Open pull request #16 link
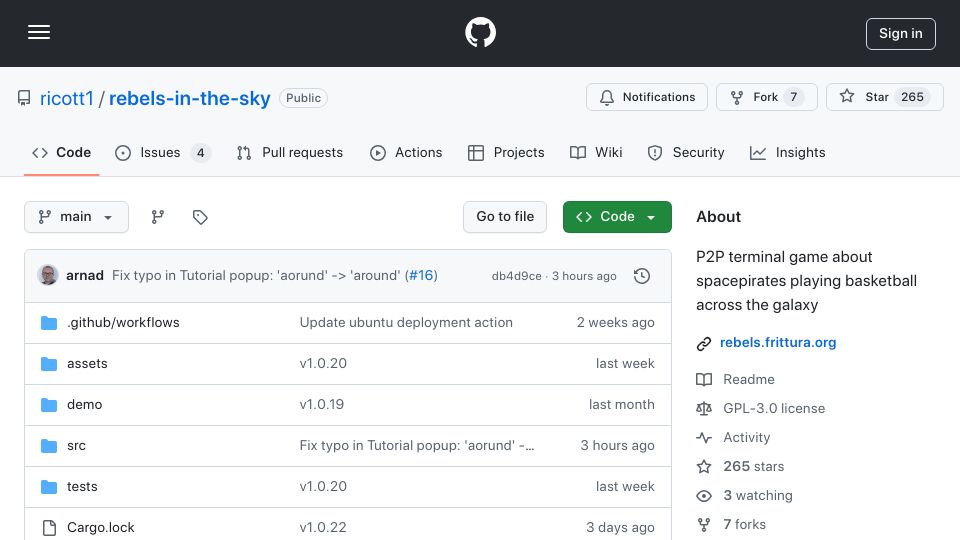 [x=421, y=276]
